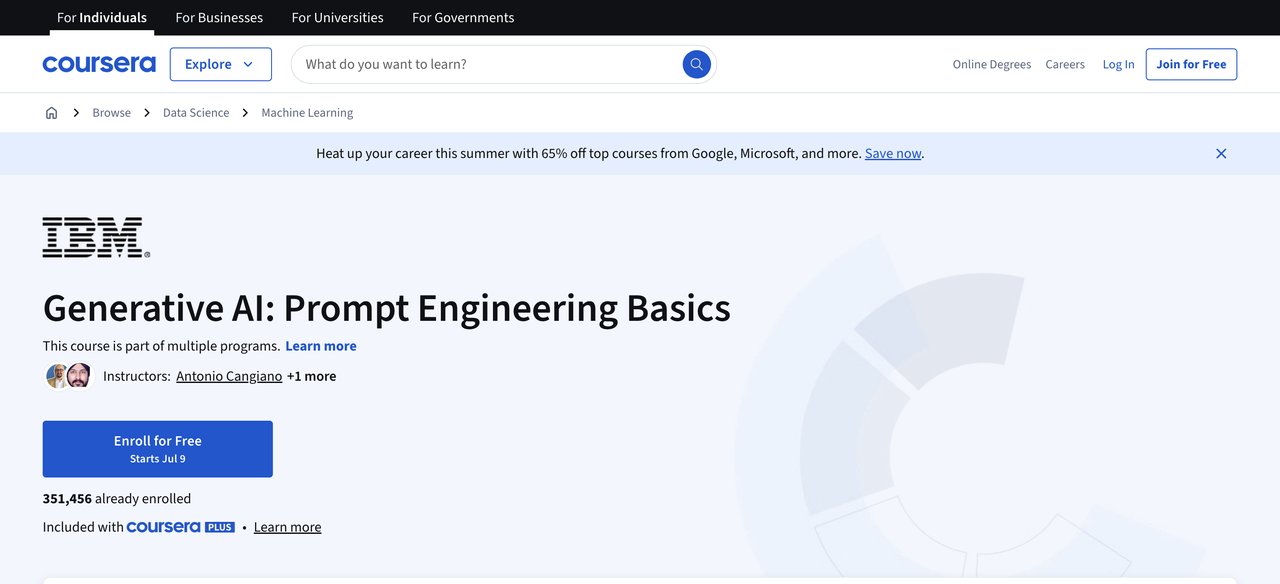Switch to the For Businesses tab
This screenshot has height=584, width=1280.
[219, 17]
